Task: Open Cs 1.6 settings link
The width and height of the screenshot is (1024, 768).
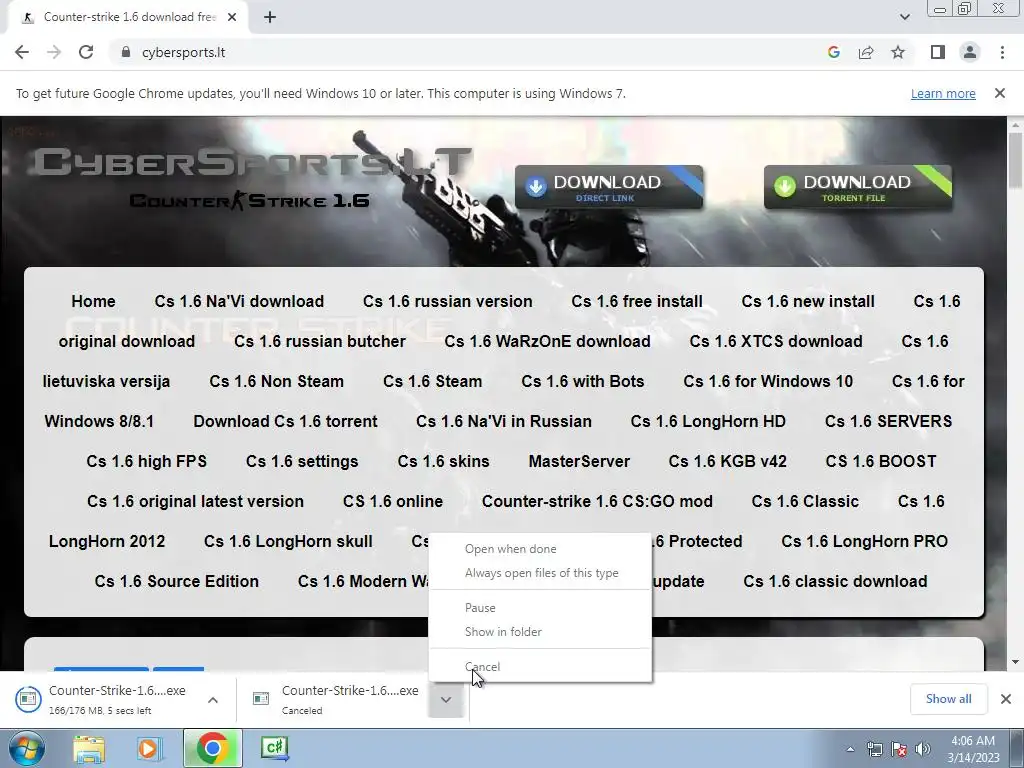Action: (302, 461)
